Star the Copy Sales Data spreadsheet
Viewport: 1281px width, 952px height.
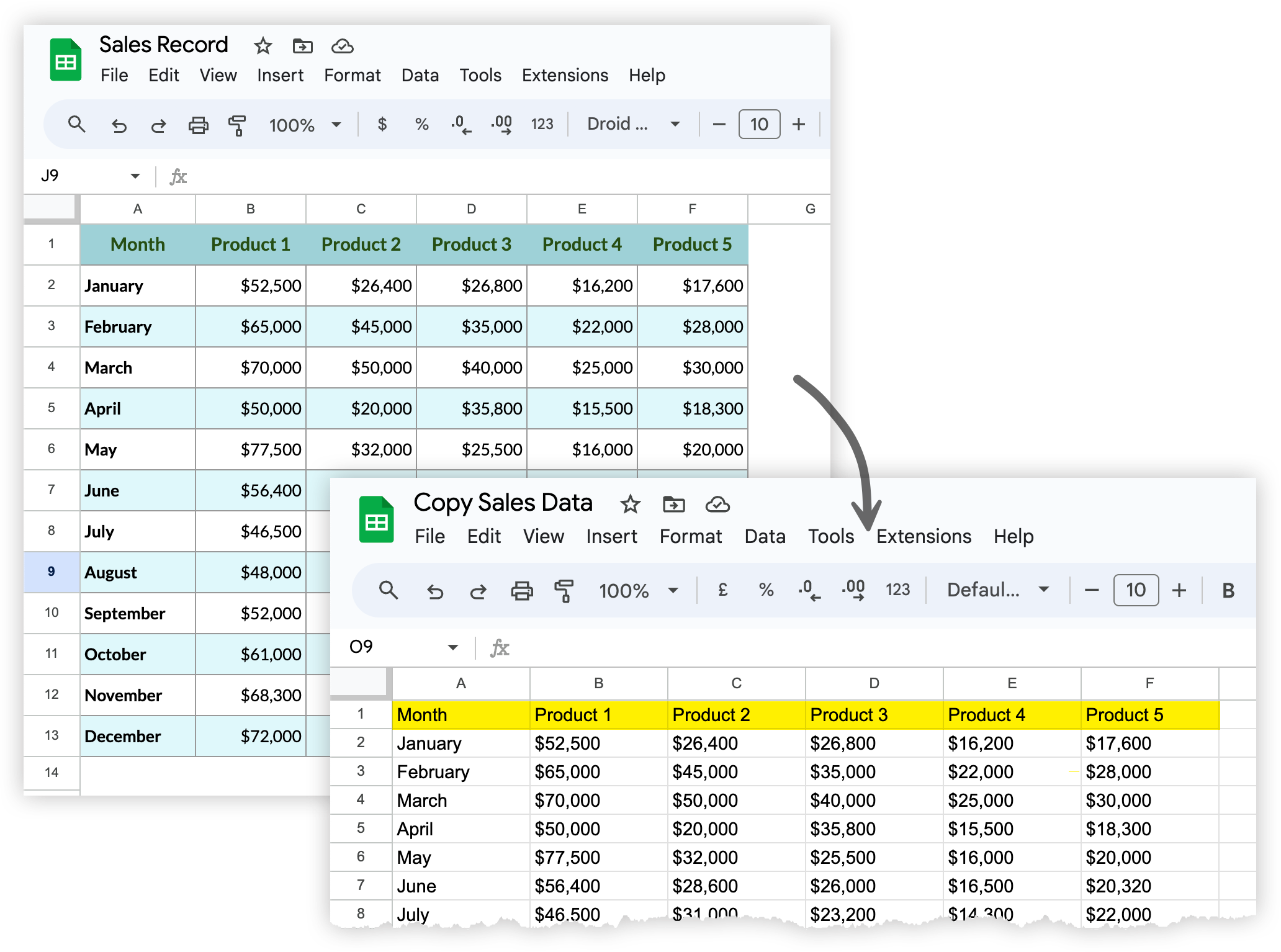(x=630, y=505)
